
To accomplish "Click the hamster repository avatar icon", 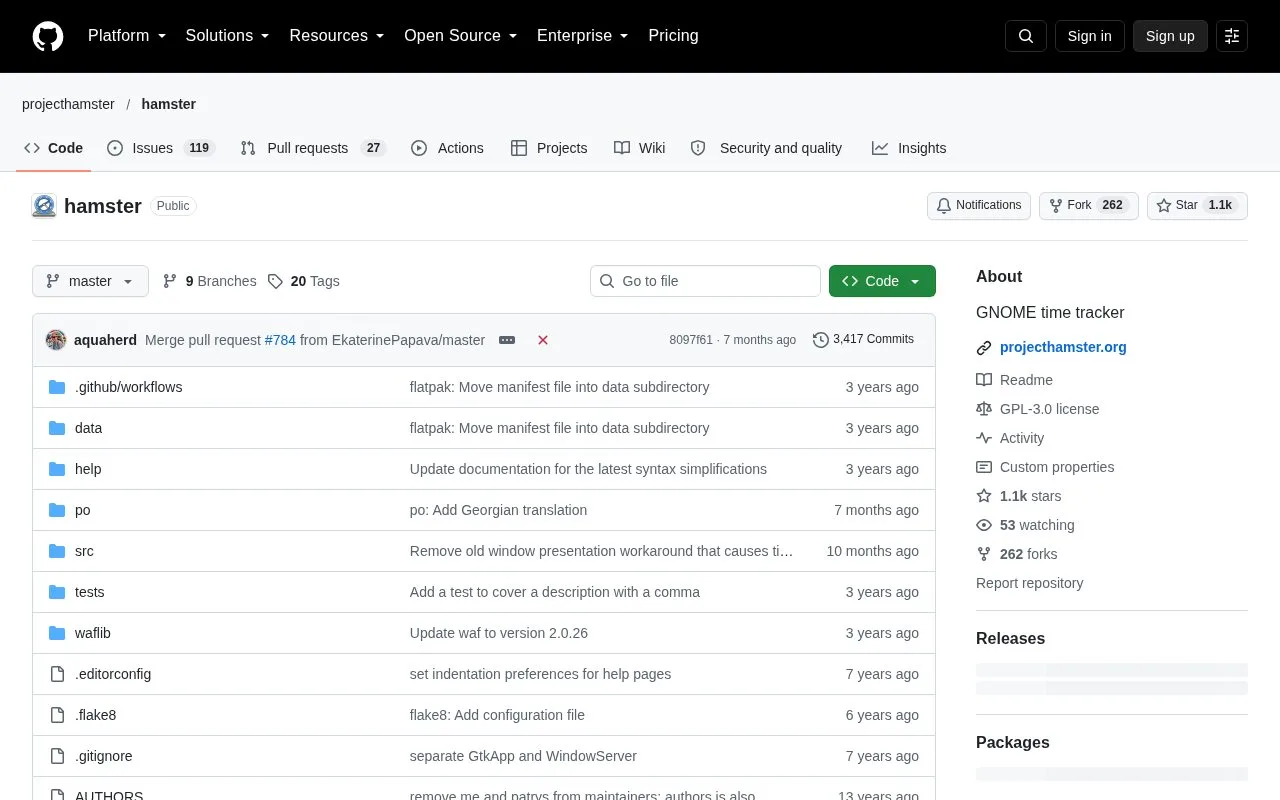I will pos(44,206).
